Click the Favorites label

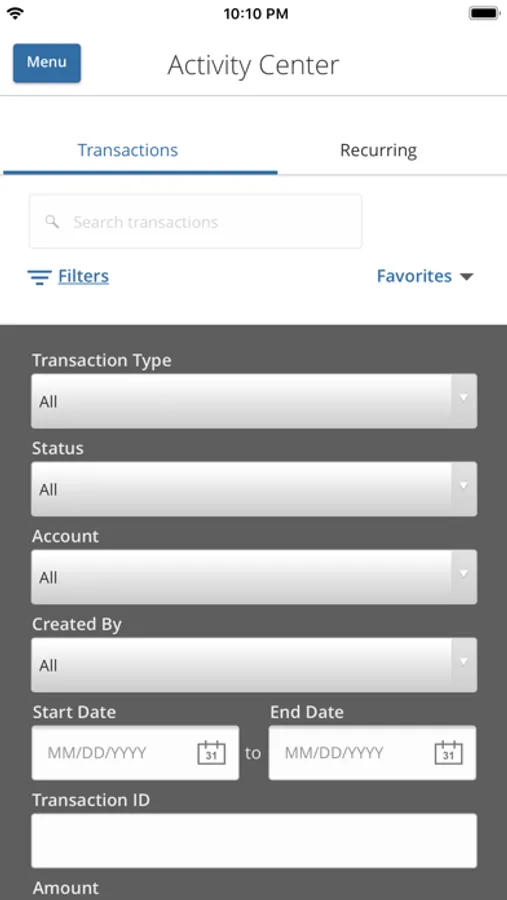point(414,276)
